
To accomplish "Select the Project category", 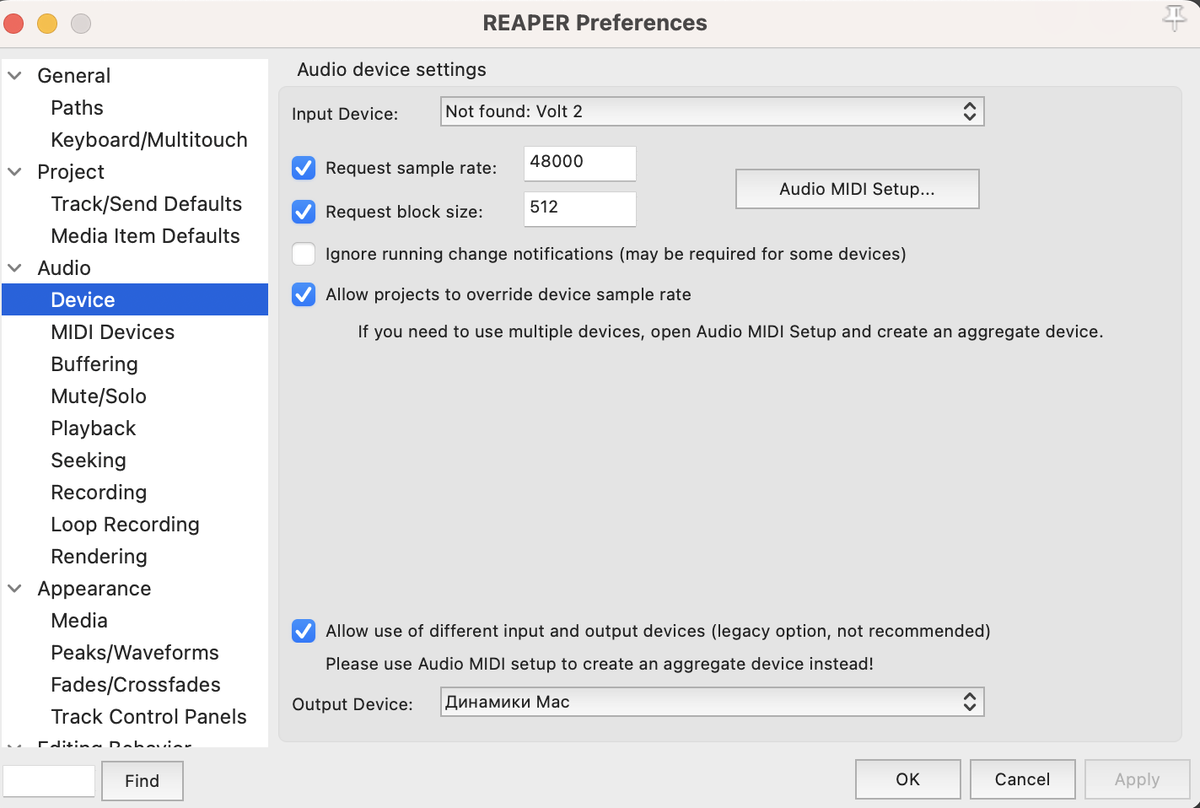I will click(x=71, y=172).
